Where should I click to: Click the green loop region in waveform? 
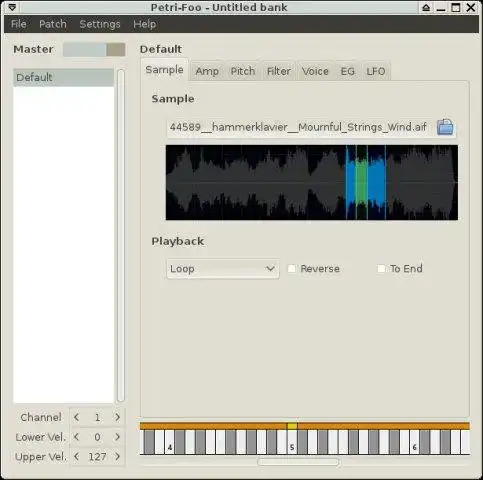point(361,183)
